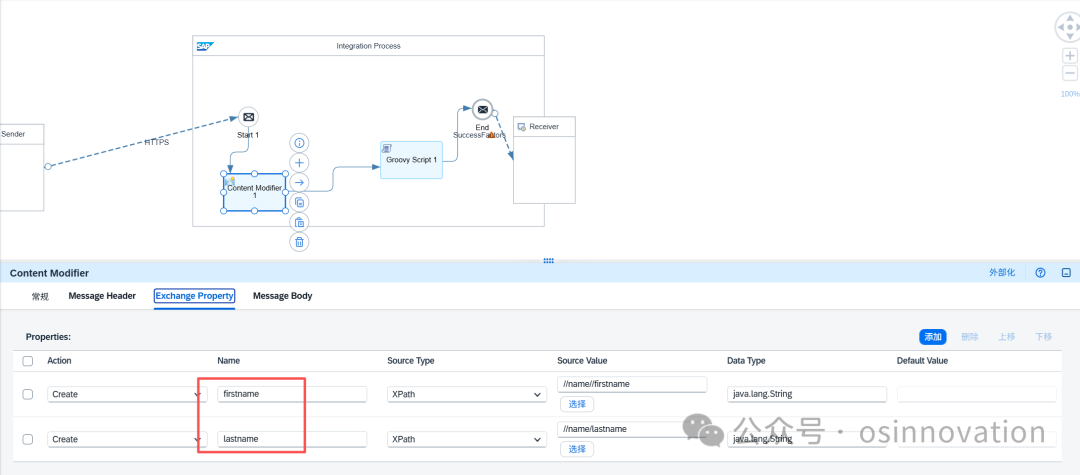1080x475 pixels.
Task: Open the Action dropdown in the lastname row
Action: (127, 439)
